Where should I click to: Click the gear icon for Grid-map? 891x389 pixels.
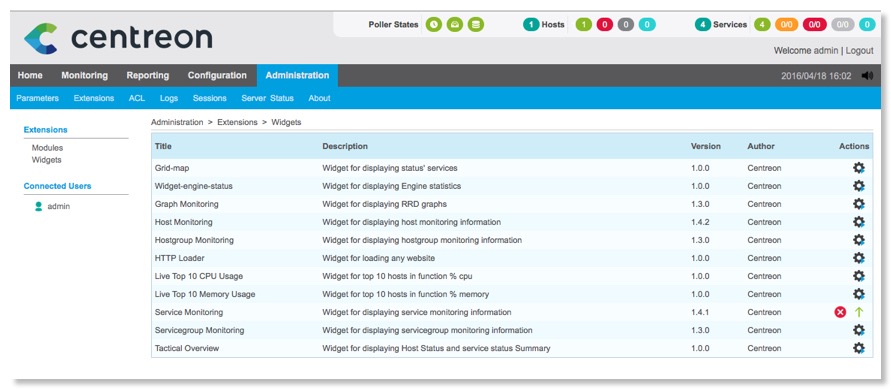tap(859, 168)
